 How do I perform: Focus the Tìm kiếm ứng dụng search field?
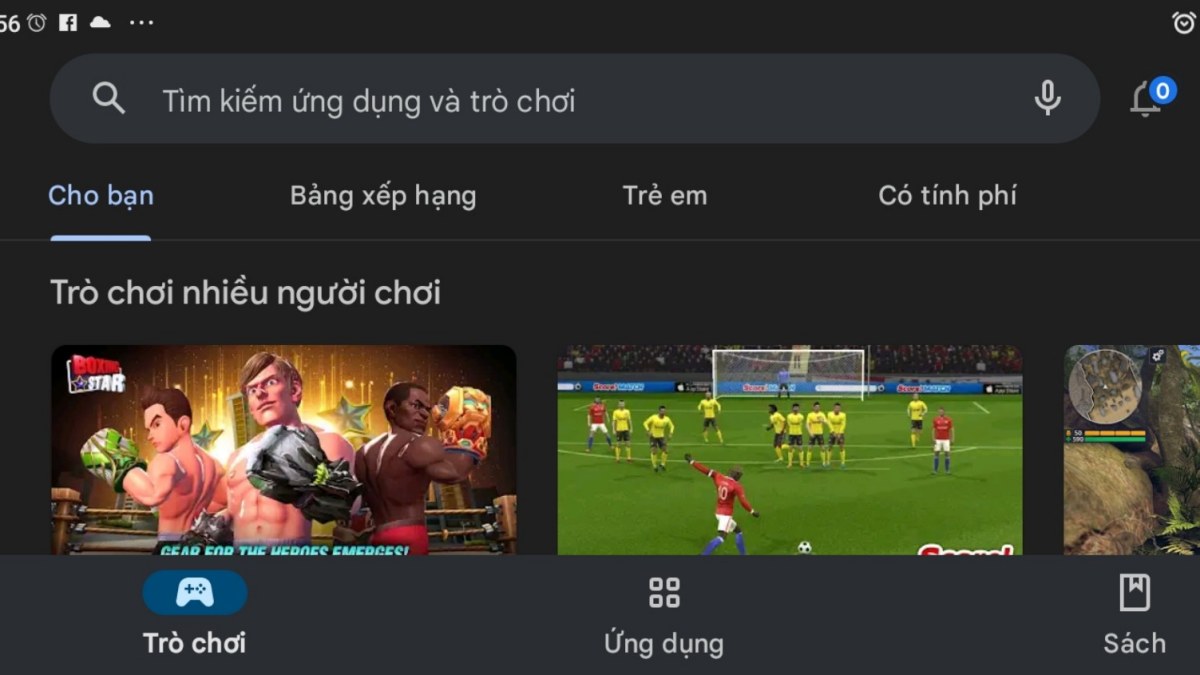click(575, 98)
